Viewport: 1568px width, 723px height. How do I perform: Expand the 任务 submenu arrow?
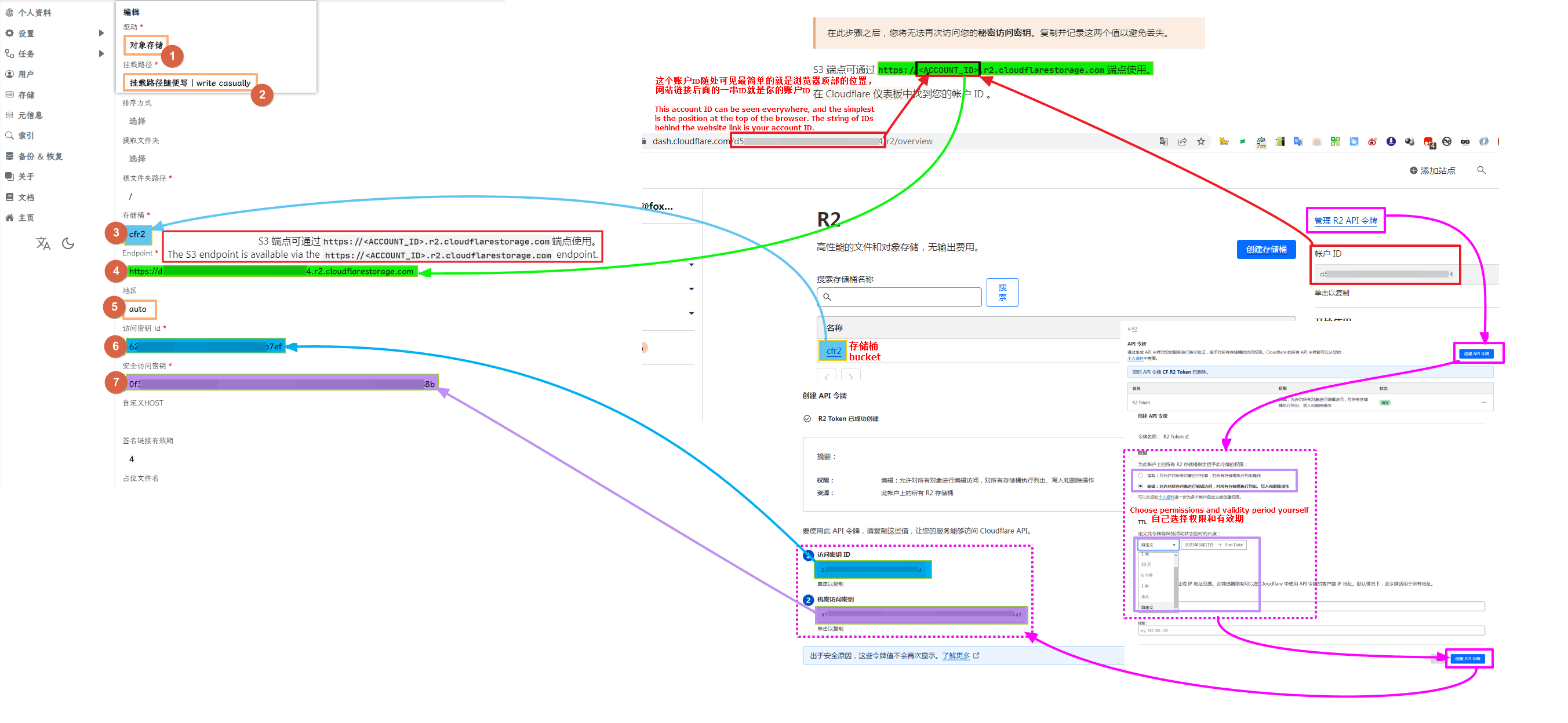[x=101, y=53]
